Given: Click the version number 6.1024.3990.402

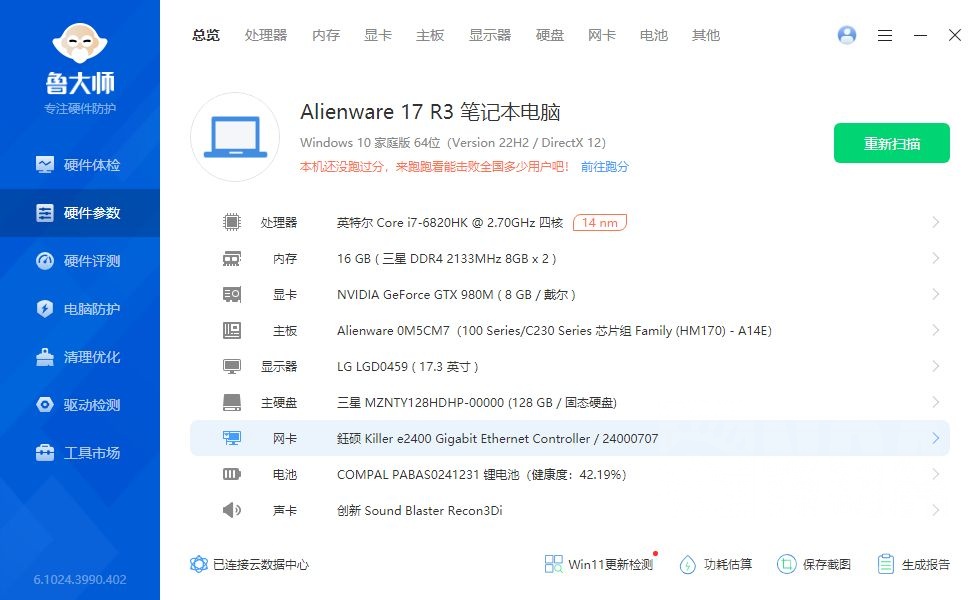Looking at the screenshot, I should (80, 579).
